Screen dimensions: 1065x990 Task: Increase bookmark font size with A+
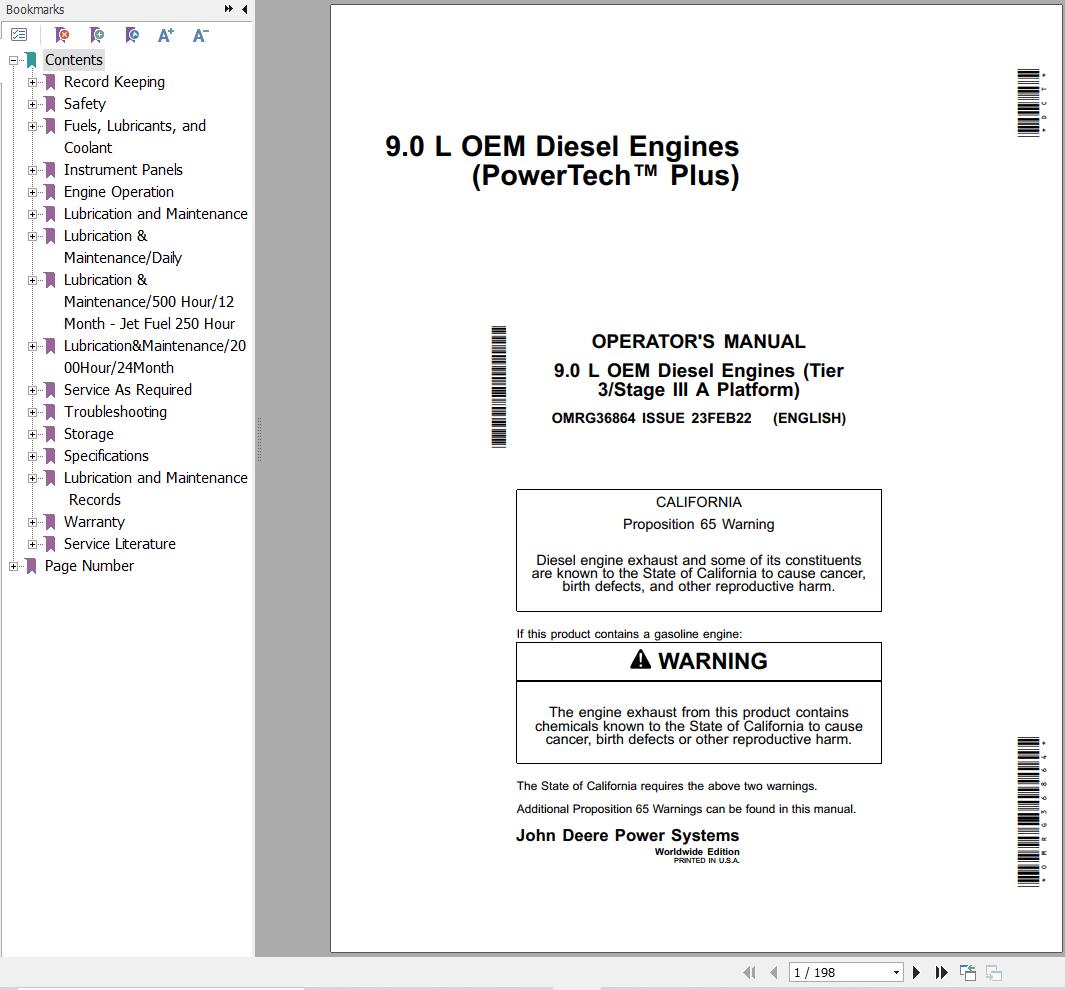[x=166, y=35]
